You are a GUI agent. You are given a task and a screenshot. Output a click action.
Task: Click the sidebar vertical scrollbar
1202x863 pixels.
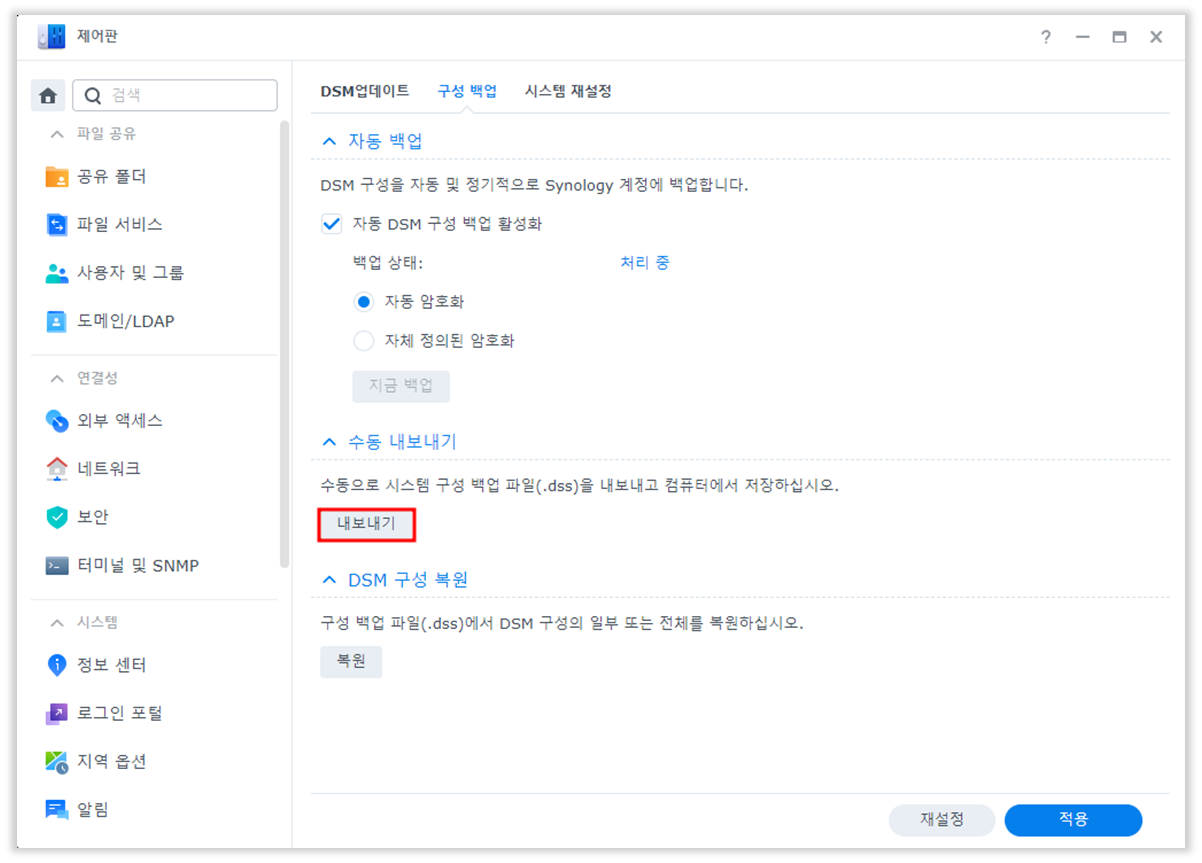coord(285,345)
